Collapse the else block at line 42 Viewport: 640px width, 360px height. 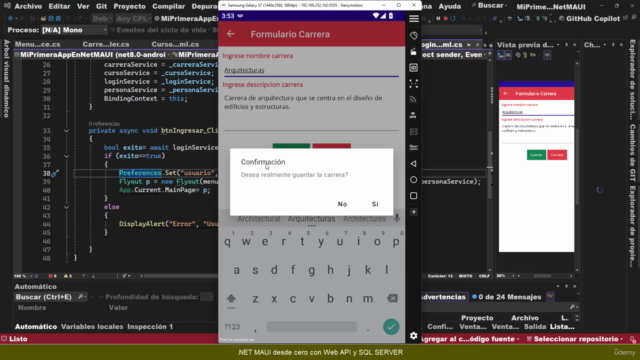pyautogui.click(x=66, y=207)
